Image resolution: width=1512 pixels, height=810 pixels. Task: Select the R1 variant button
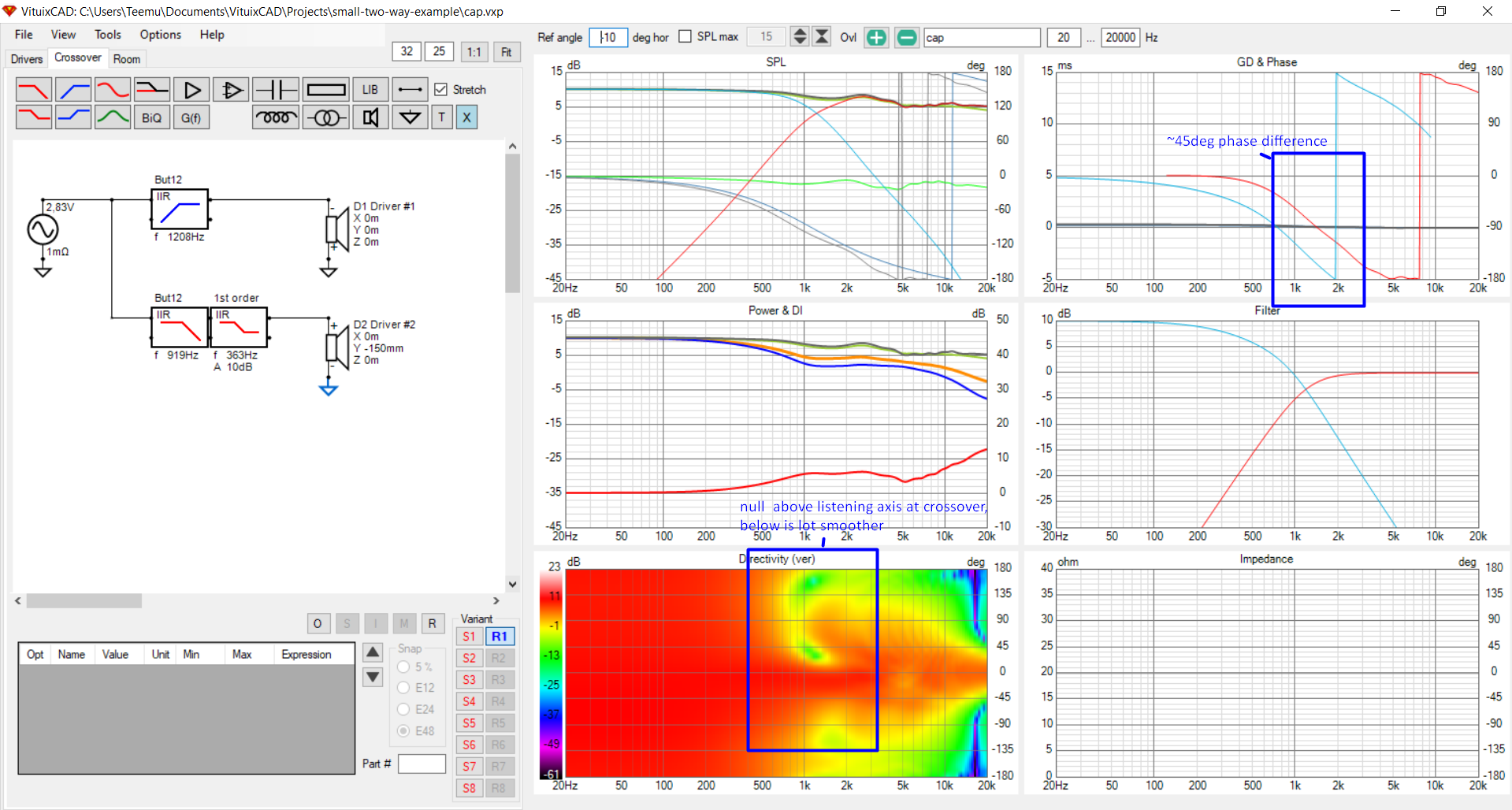pos(500,637)
